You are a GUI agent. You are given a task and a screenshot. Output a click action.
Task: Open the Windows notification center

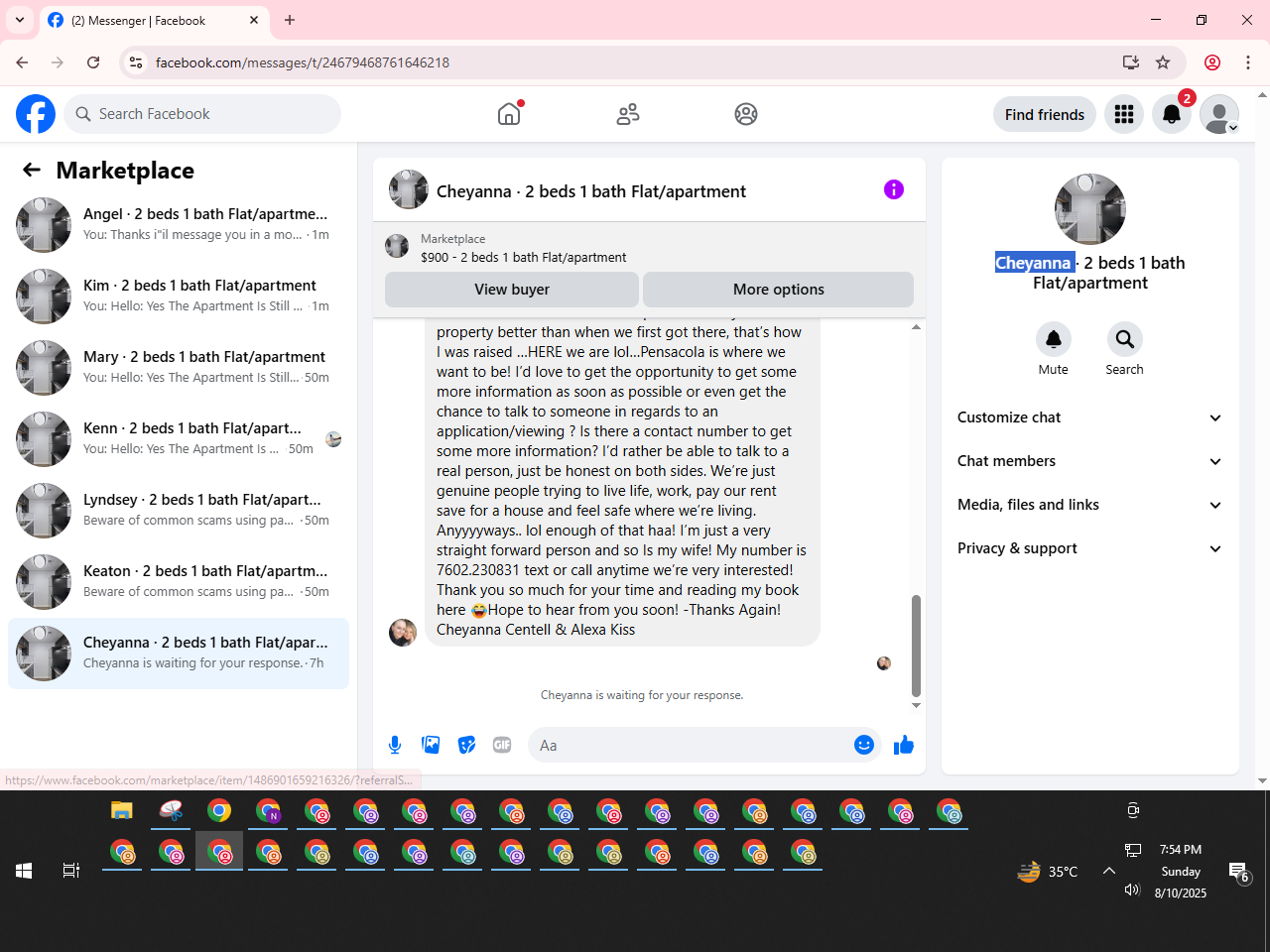pos(1239,872)
